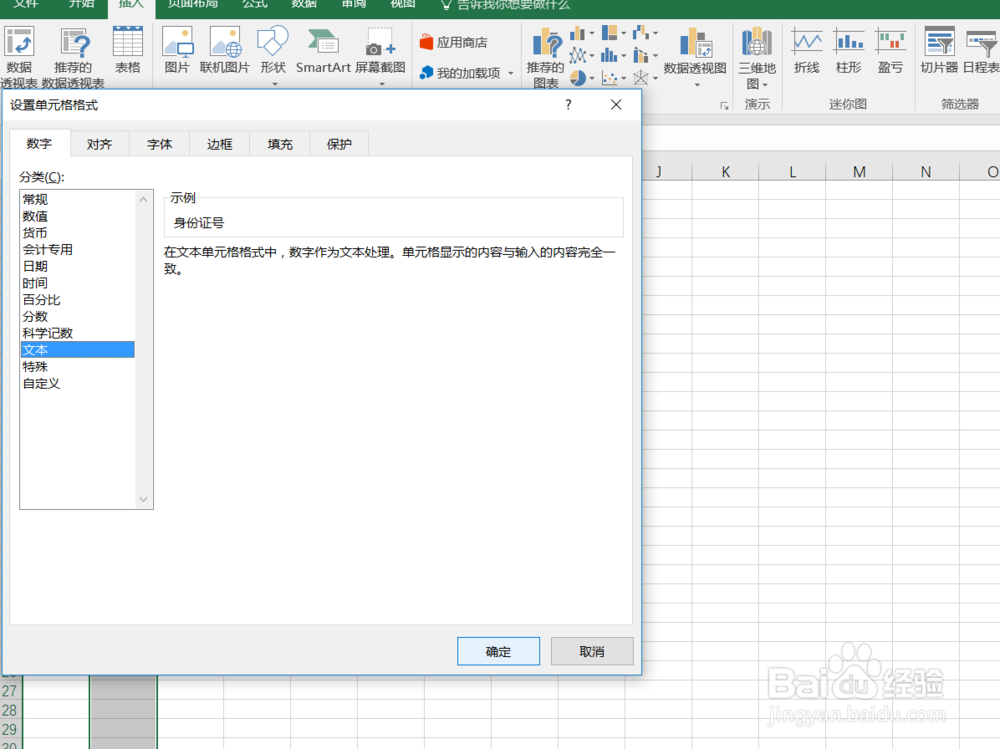Select Time category in list
The width and height of the screenshot is (1000, 749).
(x=78, y=283)
